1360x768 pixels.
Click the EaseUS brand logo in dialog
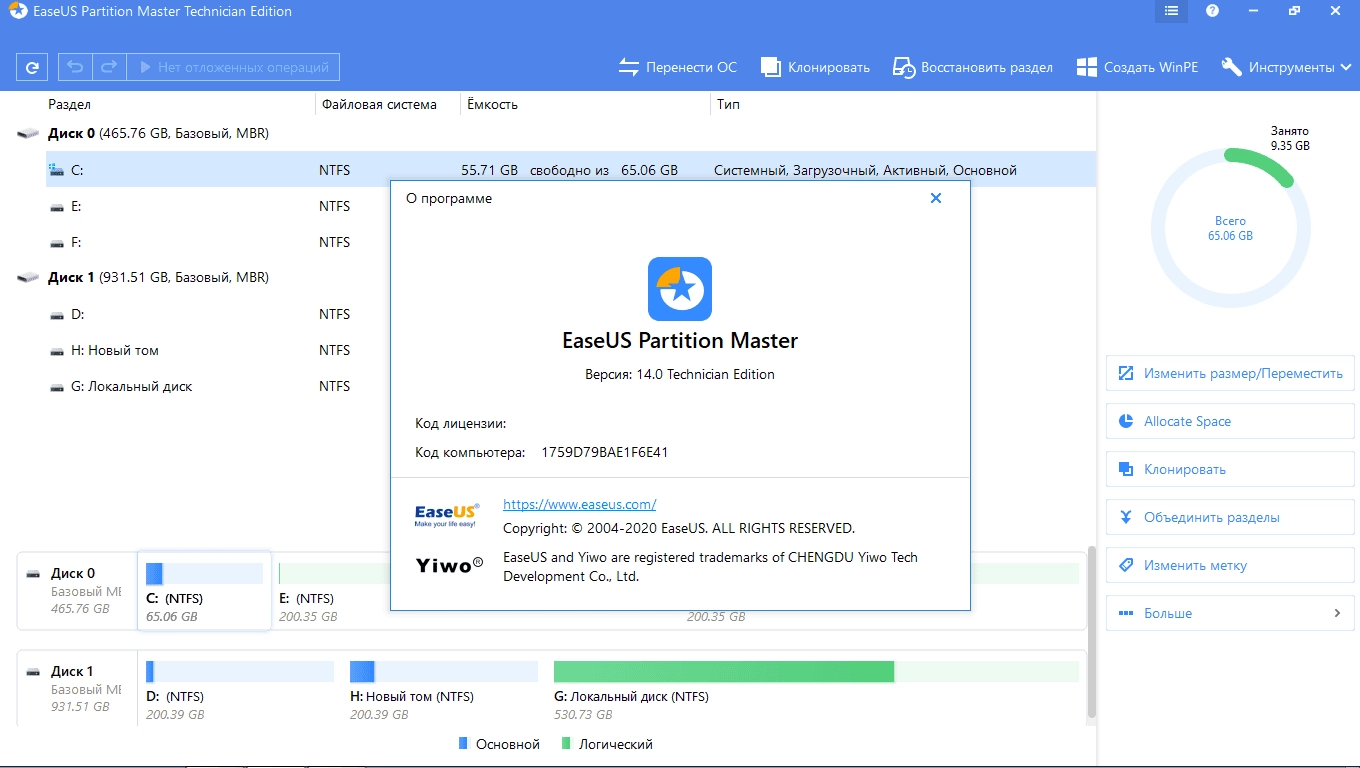pos(447,515)
